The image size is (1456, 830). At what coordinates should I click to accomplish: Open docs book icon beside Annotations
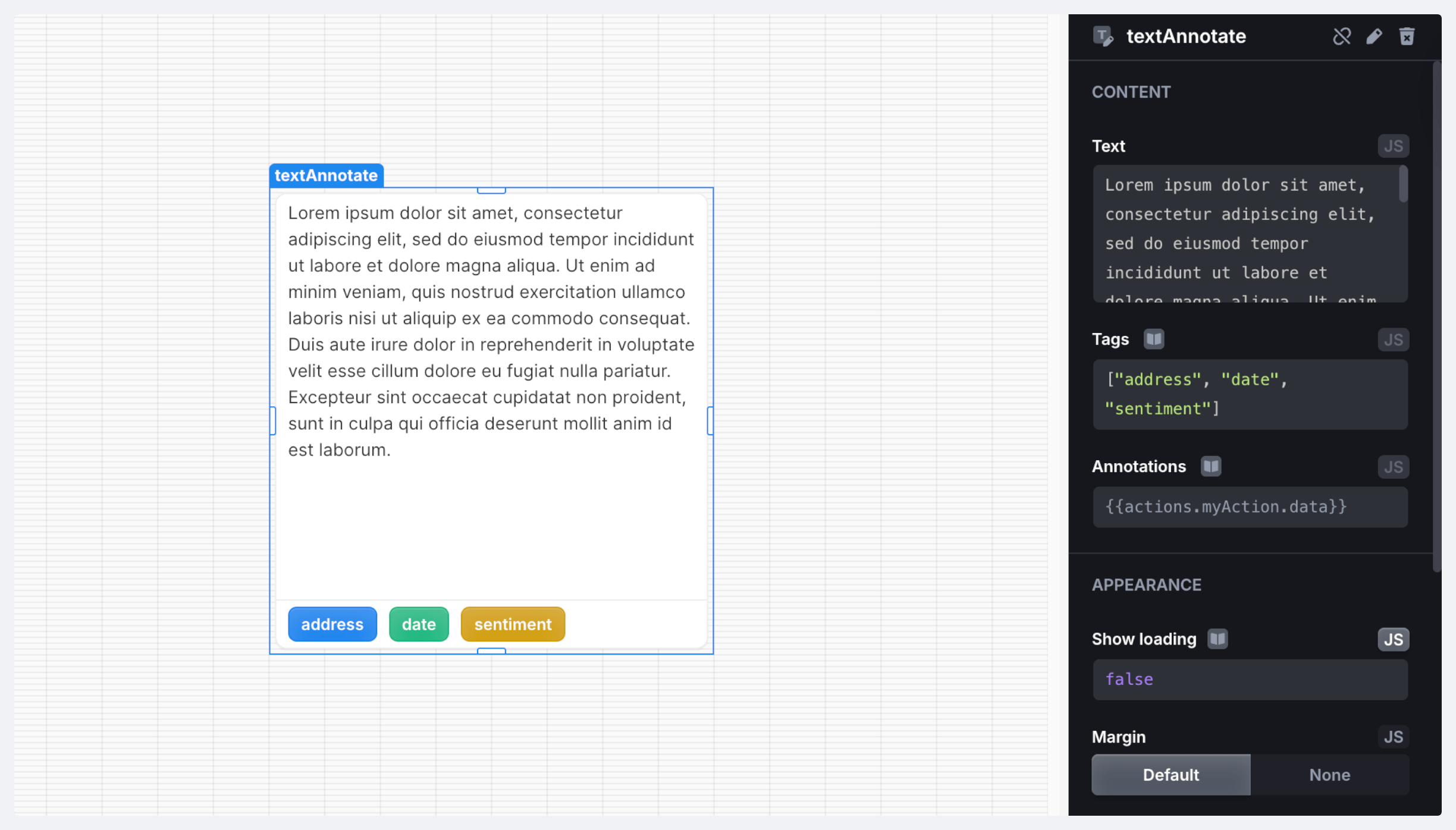pyautogui.click(x=1211, y=466)
